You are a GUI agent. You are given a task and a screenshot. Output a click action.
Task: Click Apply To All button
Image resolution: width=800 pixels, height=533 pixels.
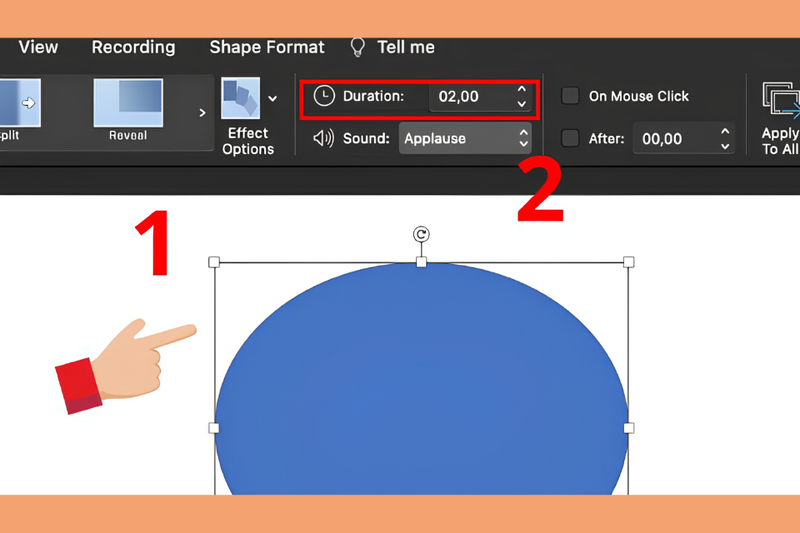pyautogui.click(x=780, y=118)
